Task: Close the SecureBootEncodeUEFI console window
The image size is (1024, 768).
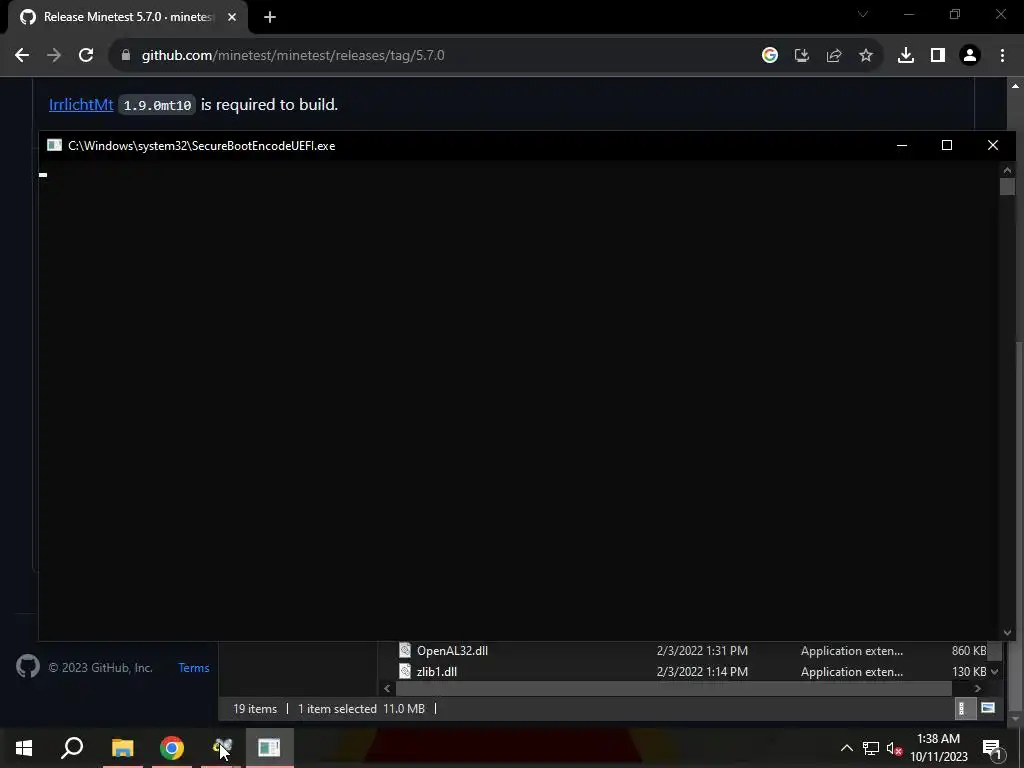Action: coord(993,145)
